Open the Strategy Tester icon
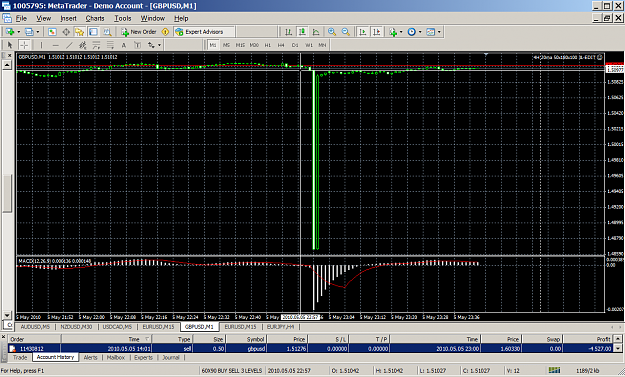The height and width of the screenshot is (377, 625). coord(107,32)
